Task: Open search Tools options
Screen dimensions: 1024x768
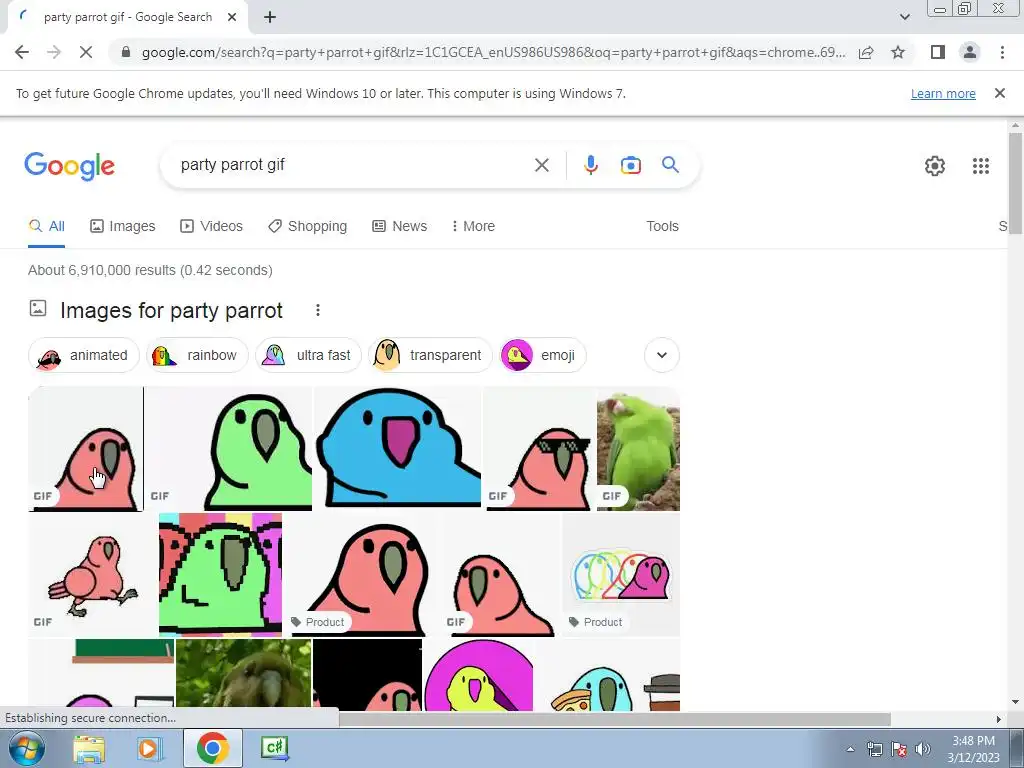Action: tap(662, 227)
